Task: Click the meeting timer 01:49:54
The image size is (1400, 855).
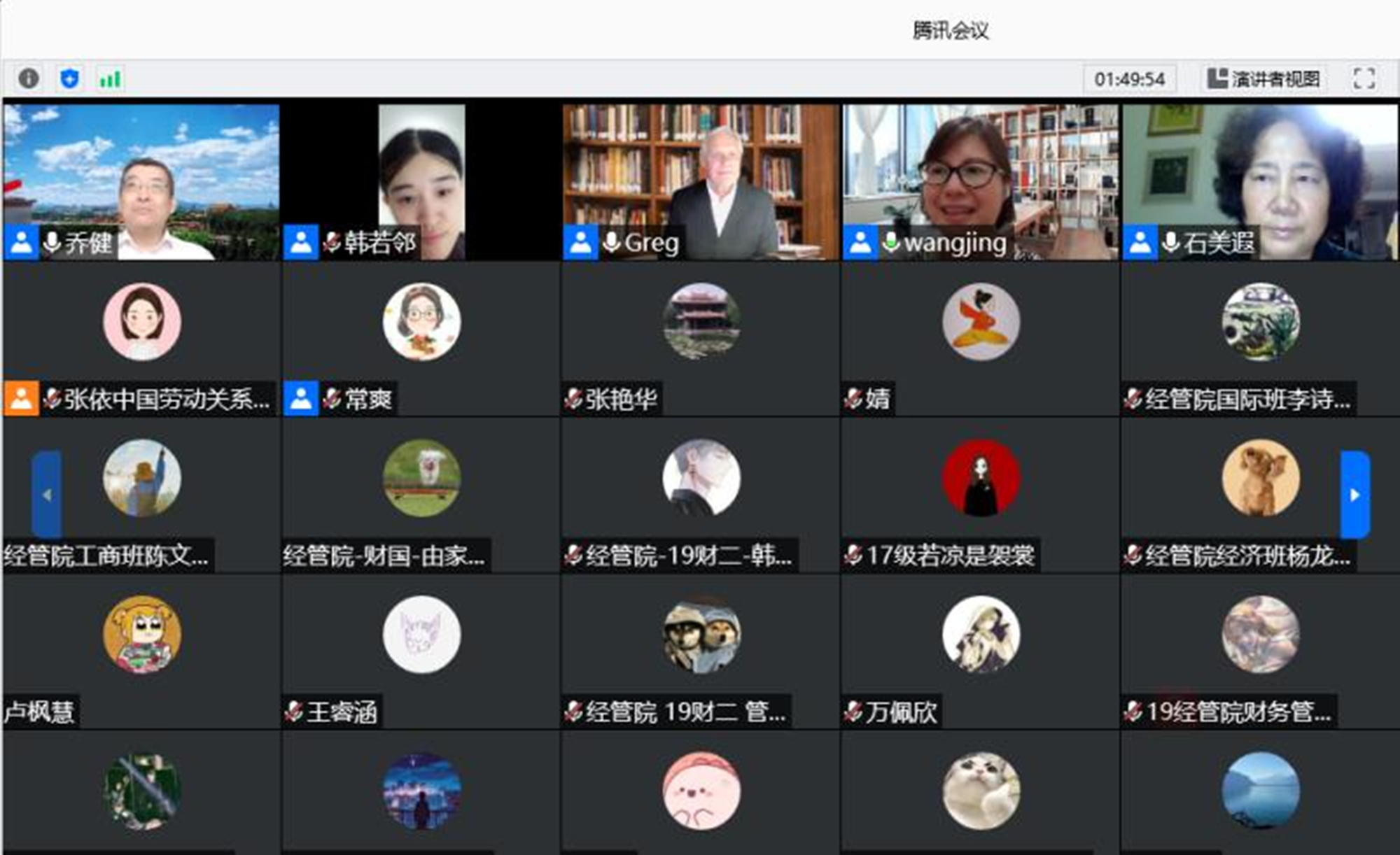Action: (x=1129, y=79)
